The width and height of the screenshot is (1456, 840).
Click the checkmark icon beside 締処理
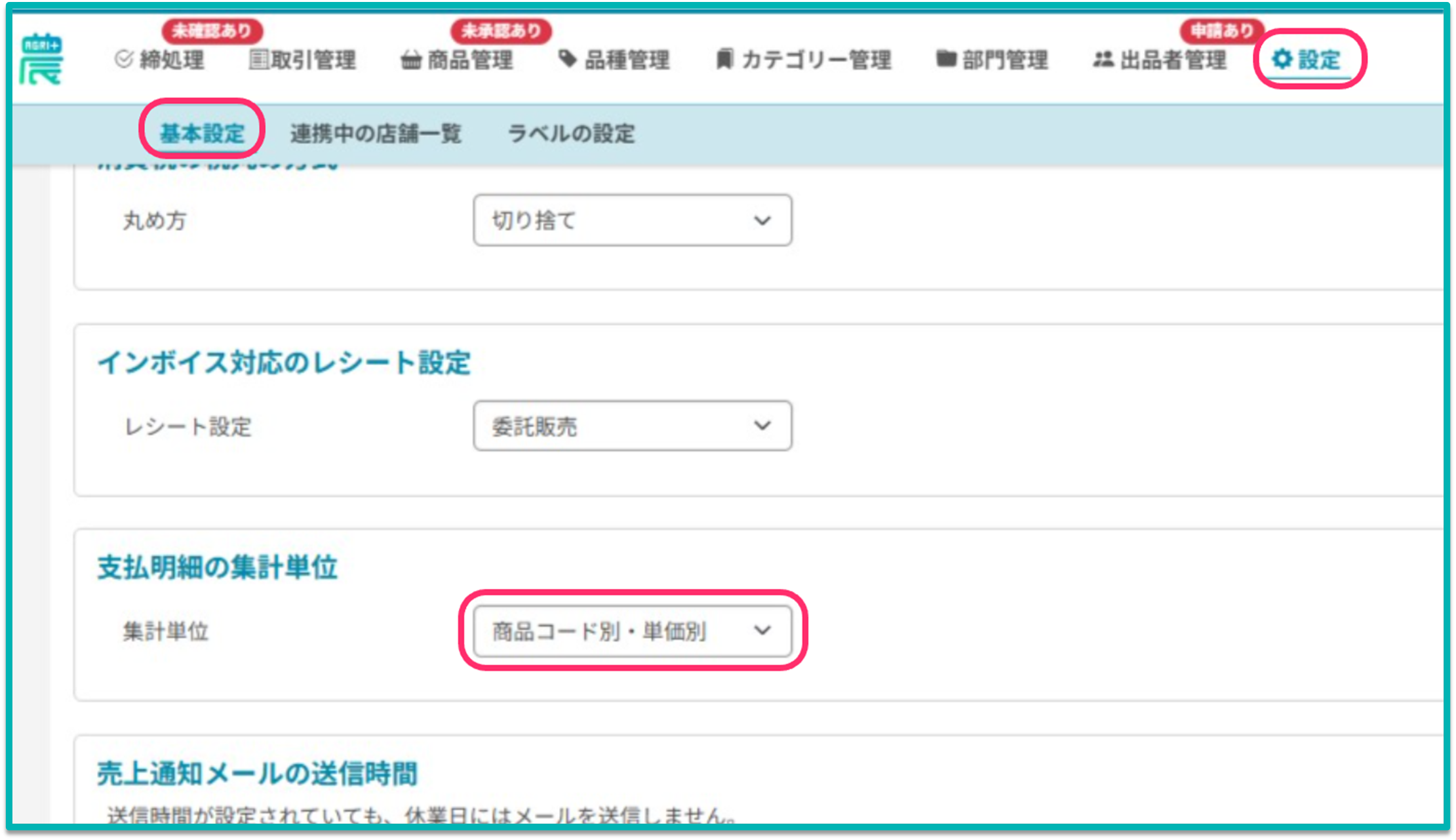coord(123,60)
